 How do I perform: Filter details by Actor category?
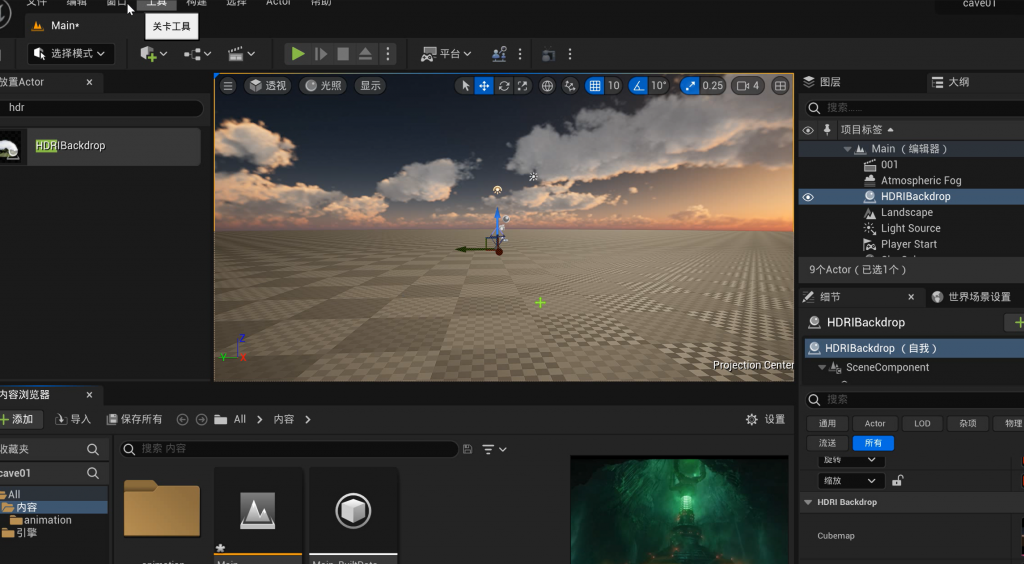click(x=874, y=424)
